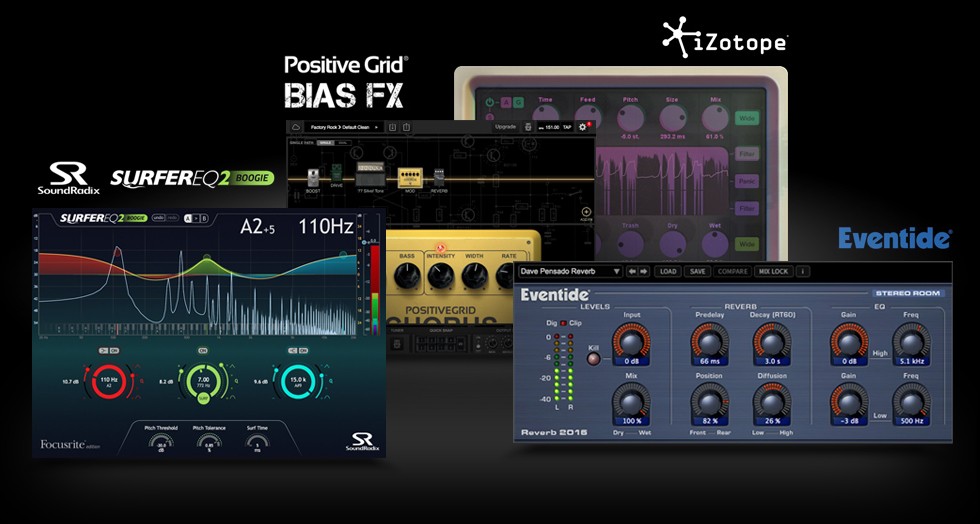Click the info 'i' button in Eventide
The height and width of the screenshot is (524, 980).
804,271
